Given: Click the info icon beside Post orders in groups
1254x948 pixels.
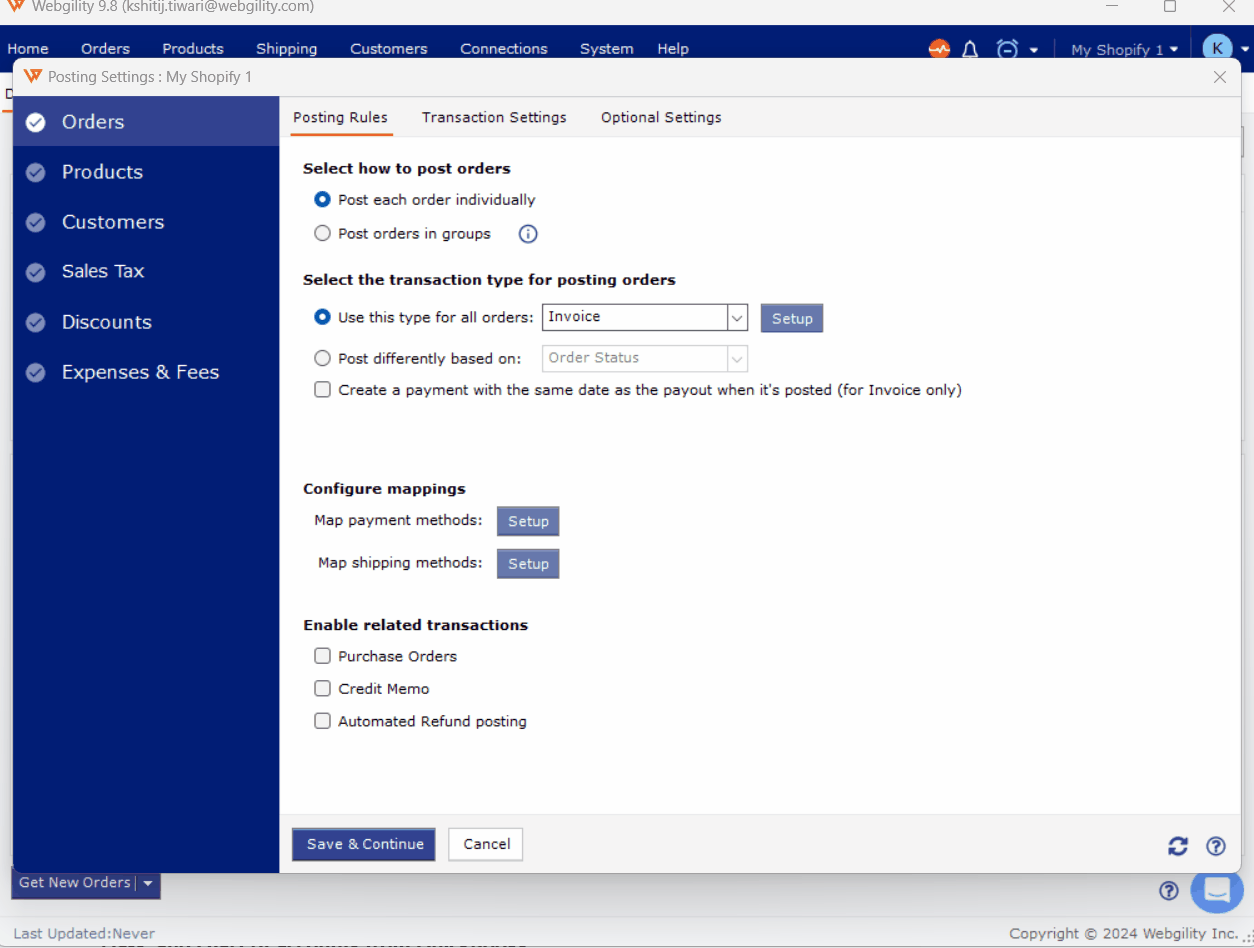Looking at the screenshot, I should pos(528,234).
